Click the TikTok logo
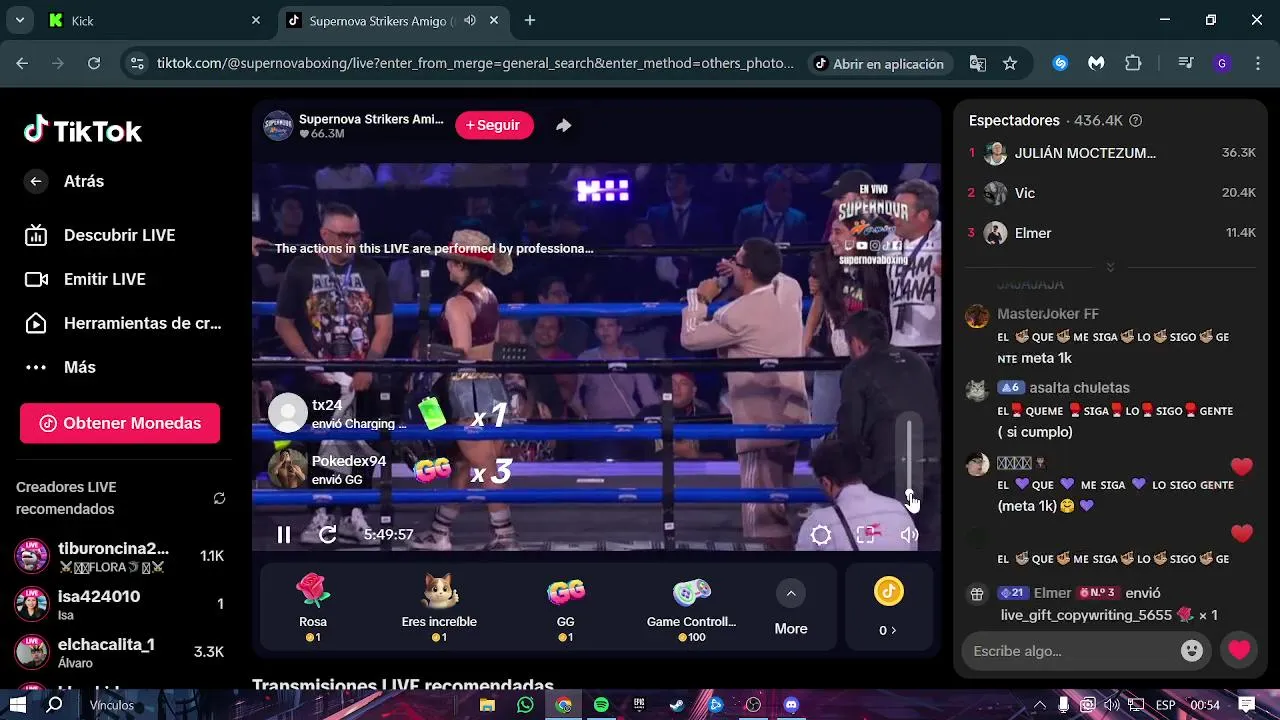The height and width of the screenshot is (720, 1280). point(83,130)
